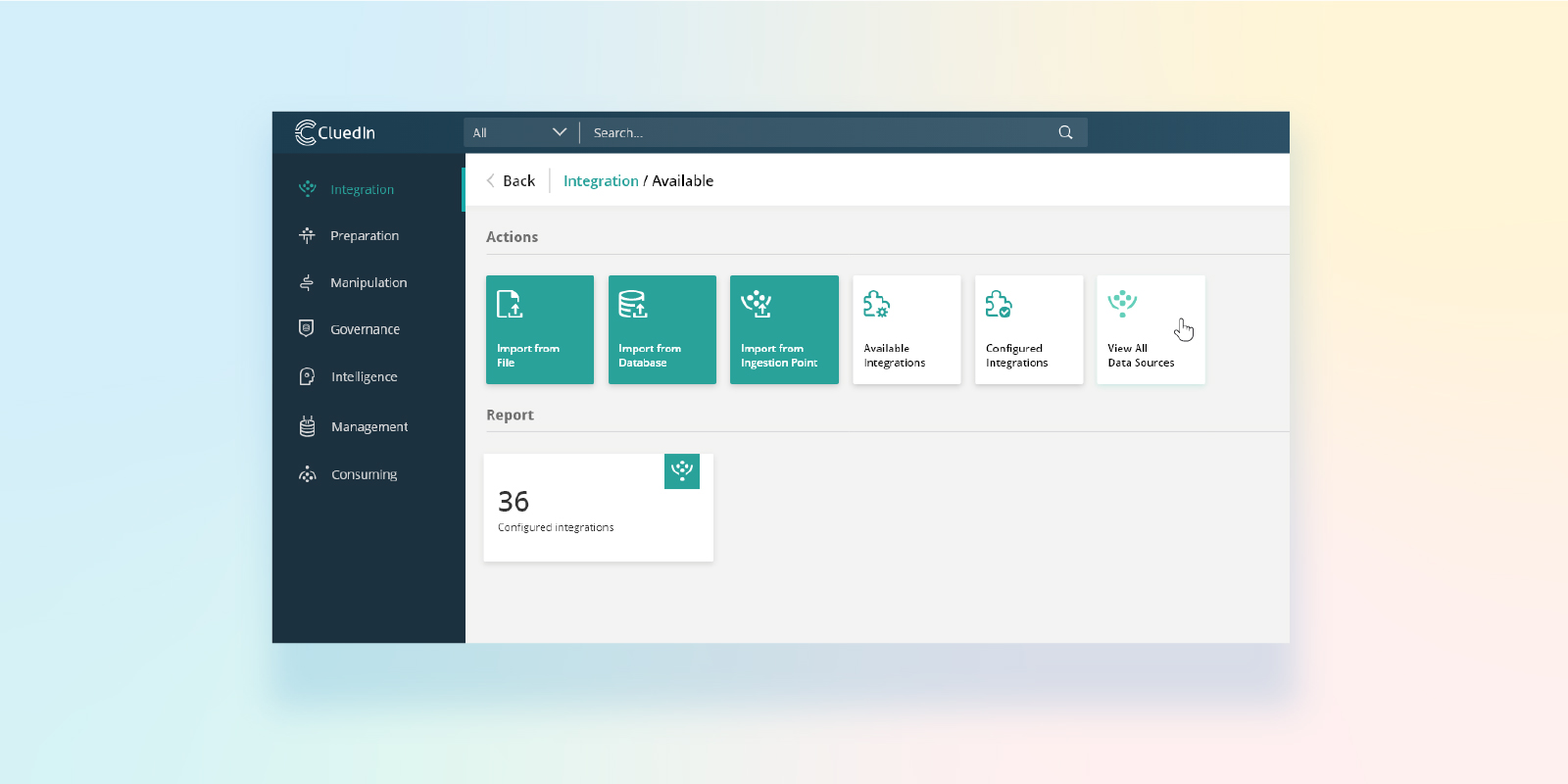The height and width of the screenshot is (784, 1568).
Task: Select the Import from File label
Action: coord(528,356)
